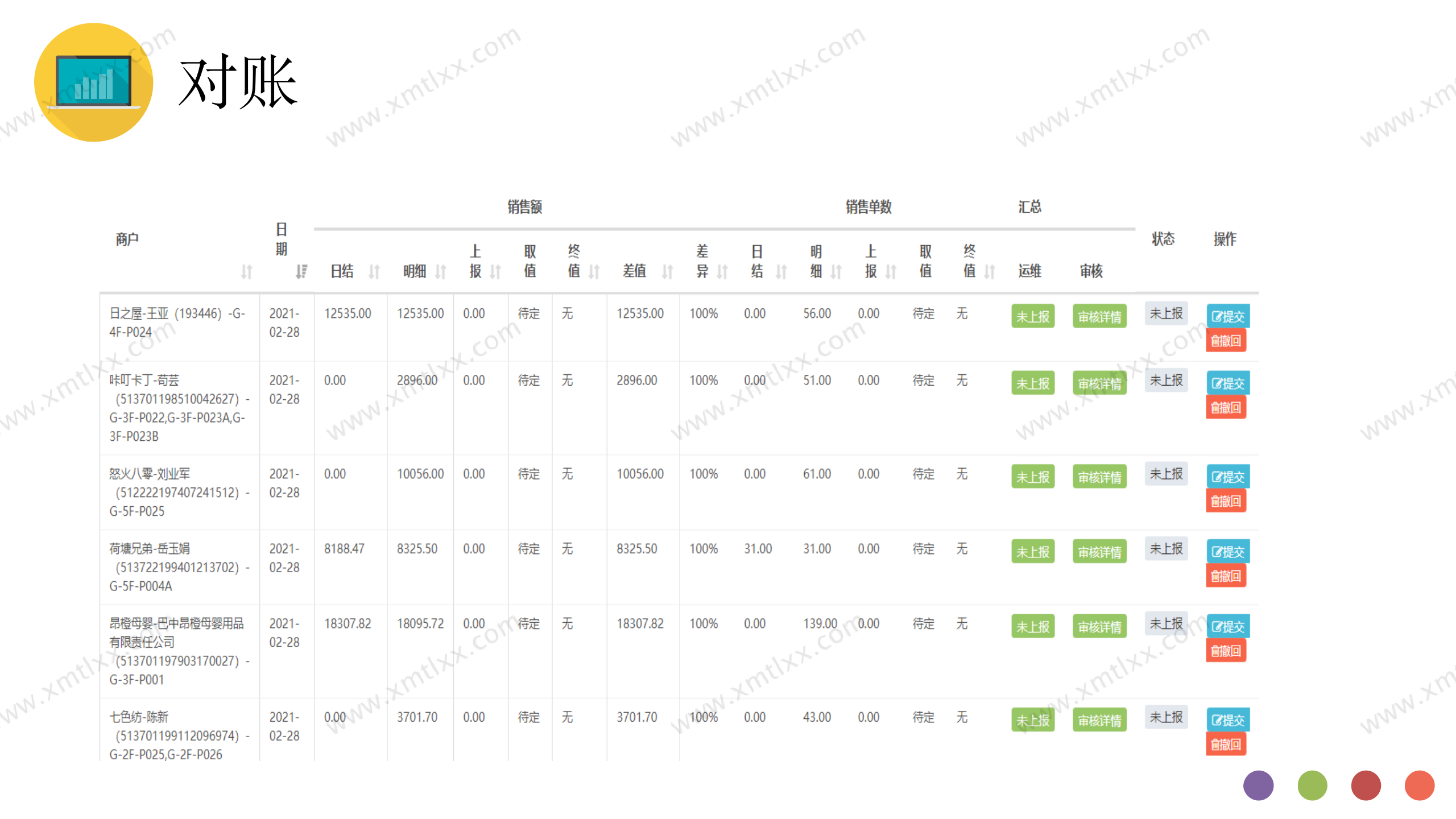Click the 操作 column header

pyautogui.click(x=1225, y=239)
